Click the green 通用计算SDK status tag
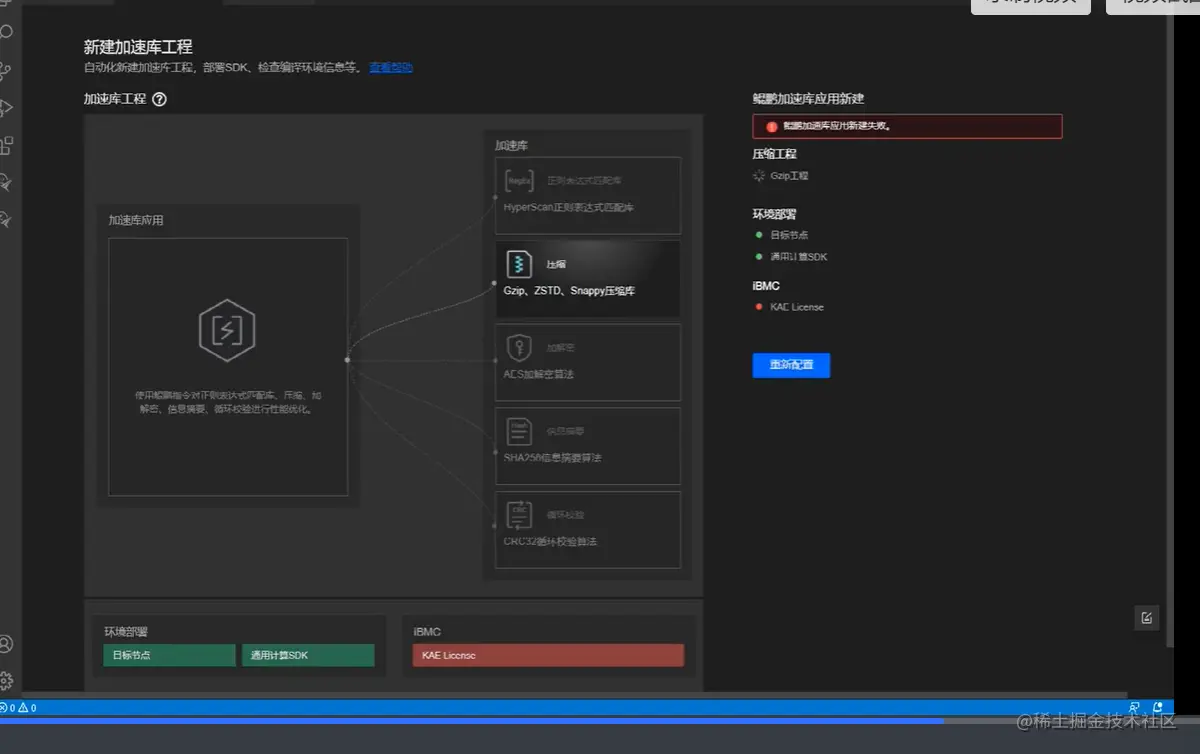 pos(308,655)
